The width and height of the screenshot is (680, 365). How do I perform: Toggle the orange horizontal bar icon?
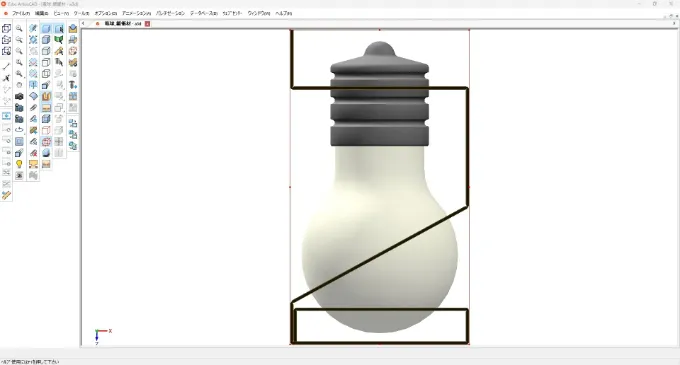tap(46, 108)
